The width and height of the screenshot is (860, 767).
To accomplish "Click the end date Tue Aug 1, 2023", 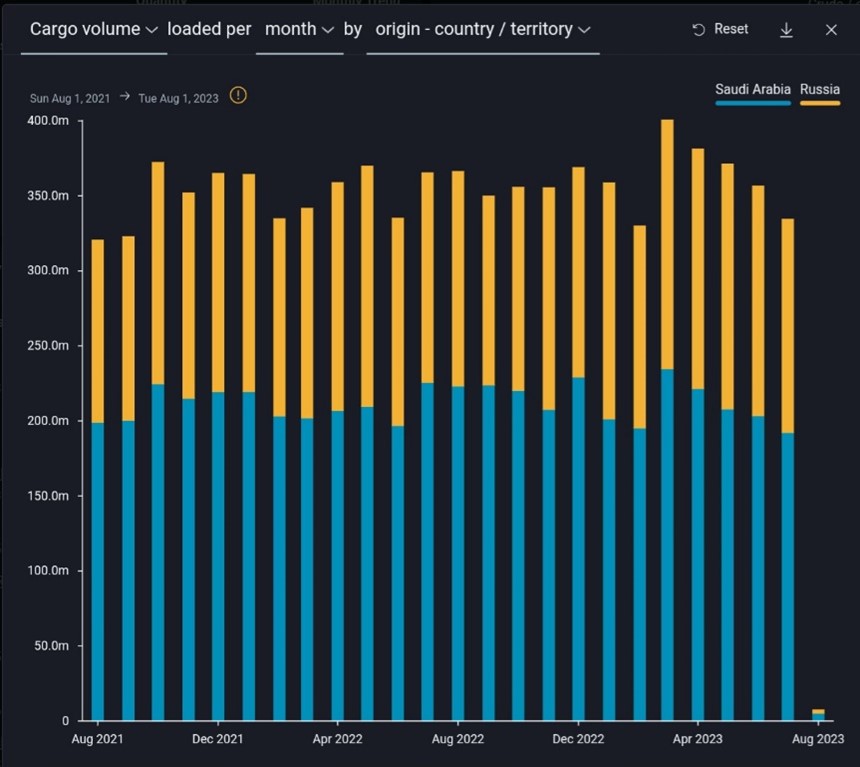I will click(x=180, y=98).
